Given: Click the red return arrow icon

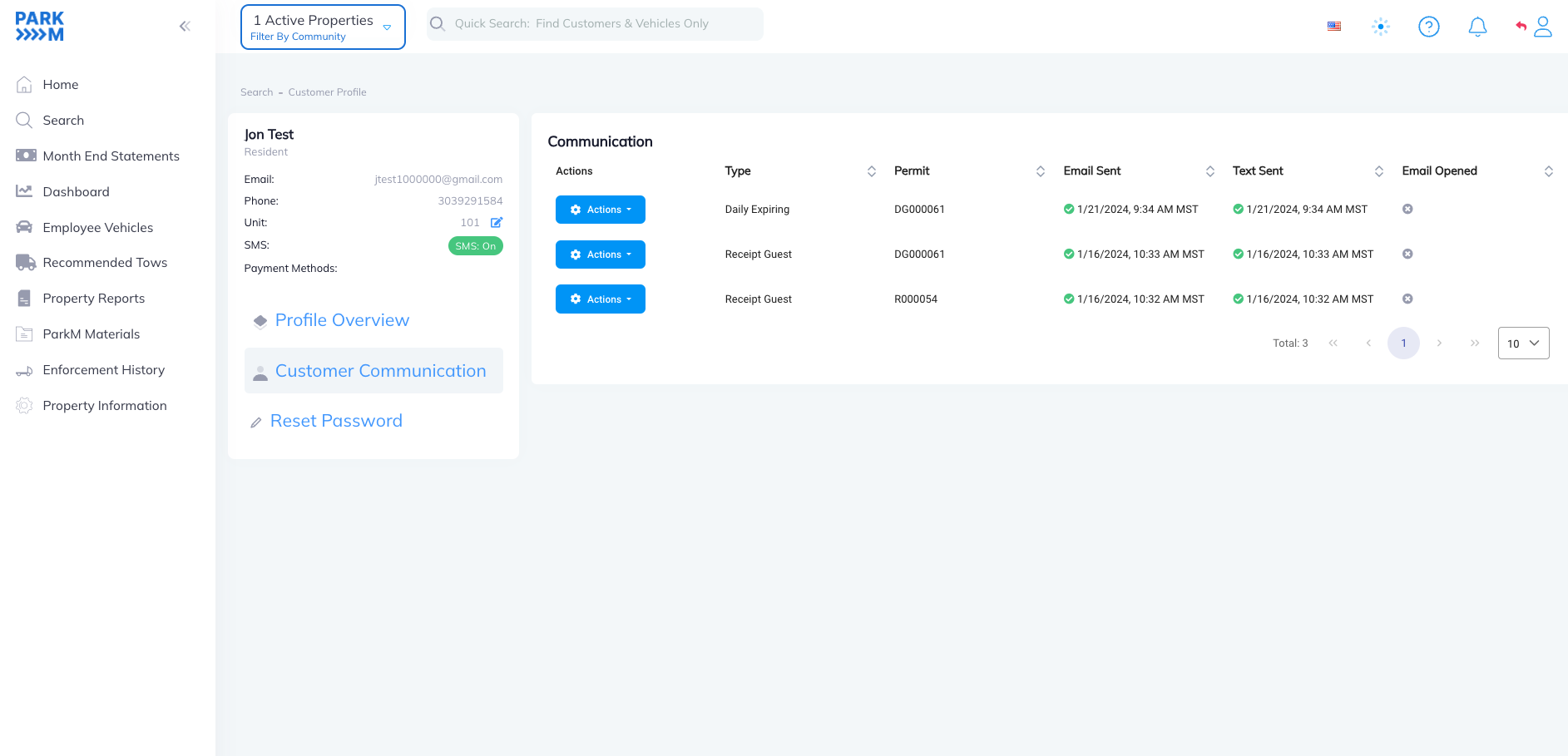Looking at the screenshot, I should point(1521,26).
